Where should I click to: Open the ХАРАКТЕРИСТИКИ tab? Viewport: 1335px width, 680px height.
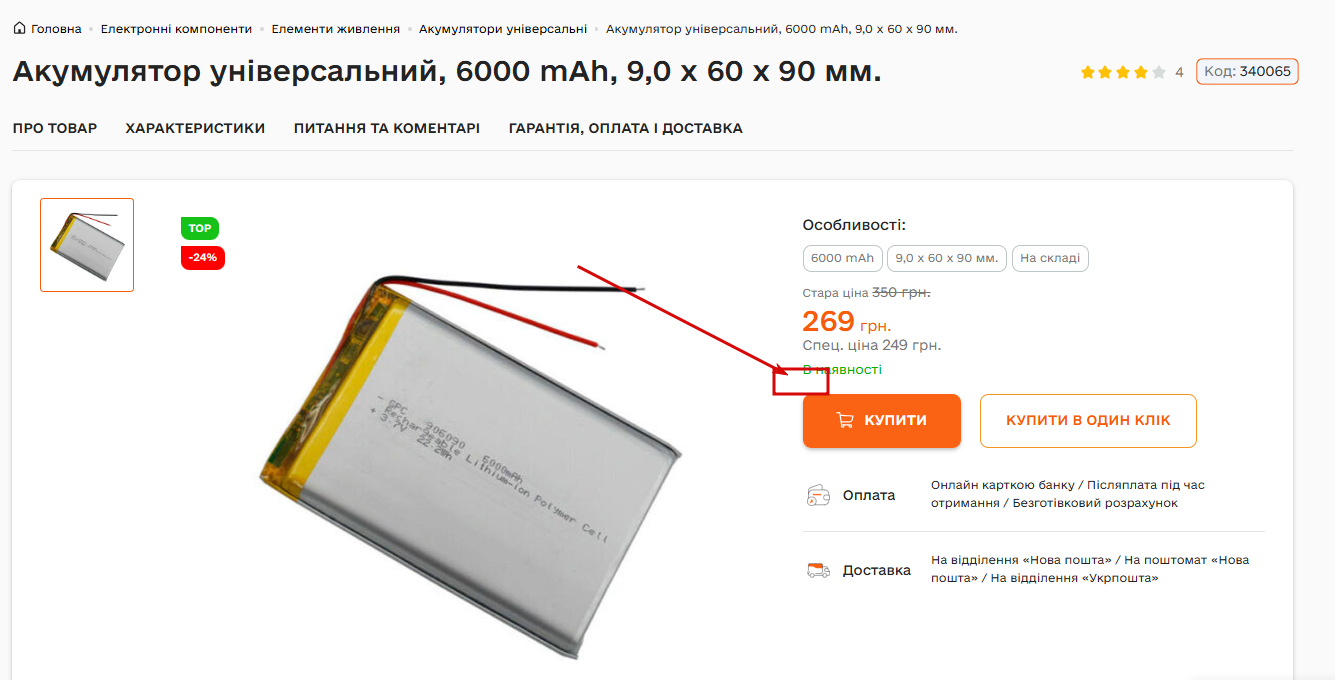[x=195, y=128]
